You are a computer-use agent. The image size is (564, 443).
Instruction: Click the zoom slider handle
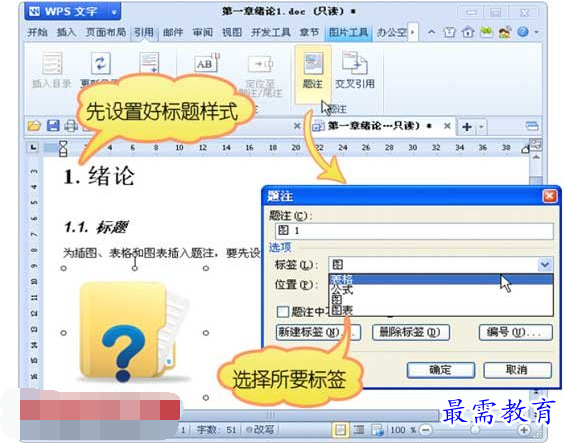(475, 430)
